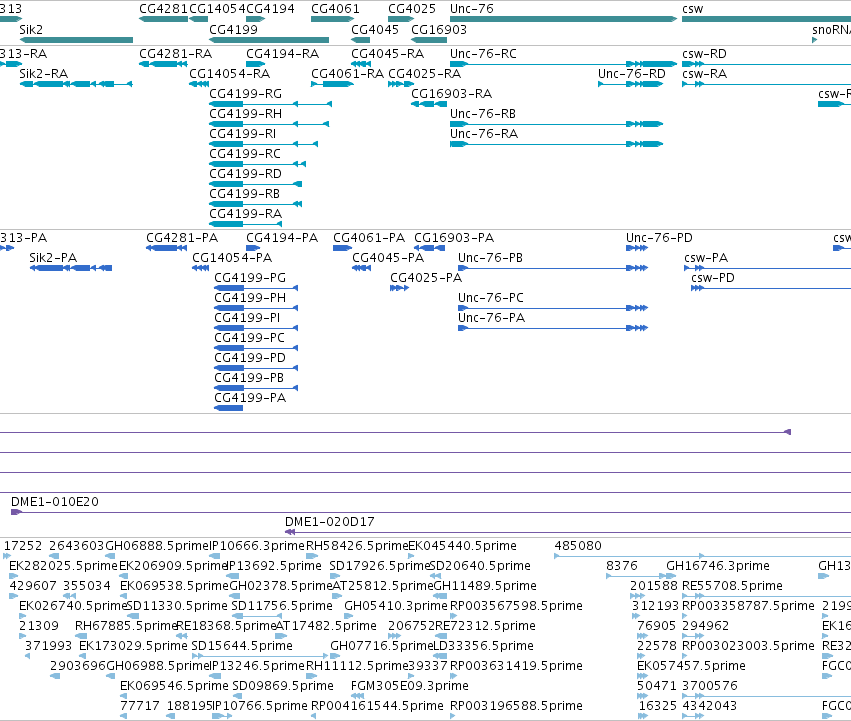Select protein csw-PD
The image size is (851, 721).
click(x=771, y=288)
